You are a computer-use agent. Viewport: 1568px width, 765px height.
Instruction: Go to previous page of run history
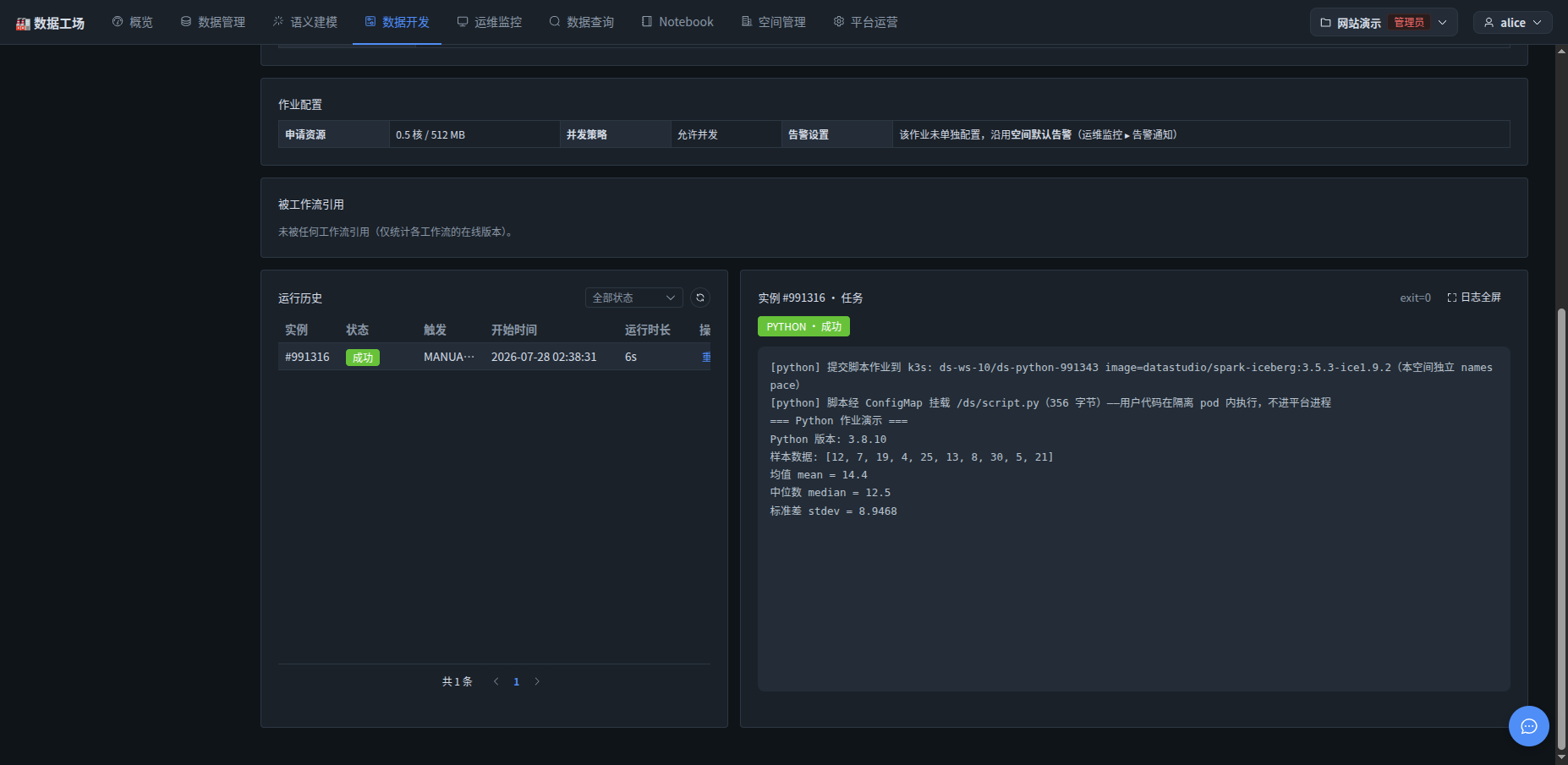[x=496, y=681]
